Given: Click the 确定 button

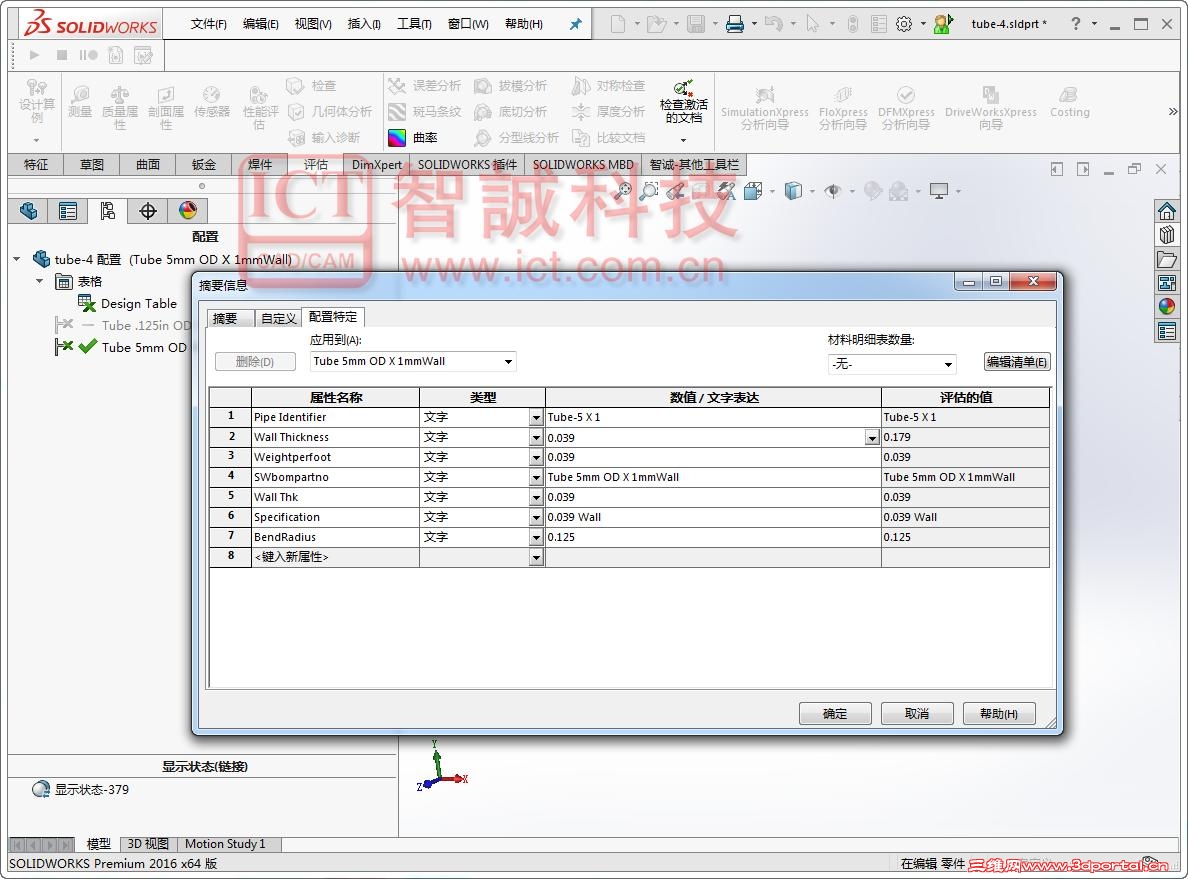Looking at the screenshot, I should point(835,714).
